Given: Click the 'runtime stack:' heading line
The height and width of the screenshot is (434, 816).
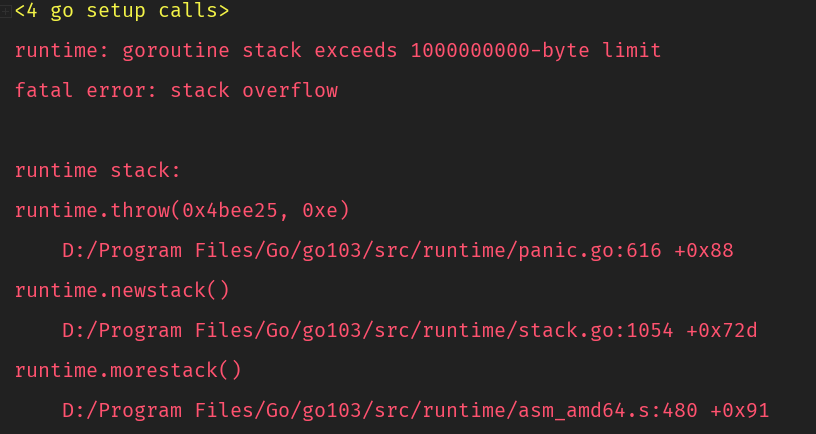Looking at the screenshot, I should pos(98,171).
